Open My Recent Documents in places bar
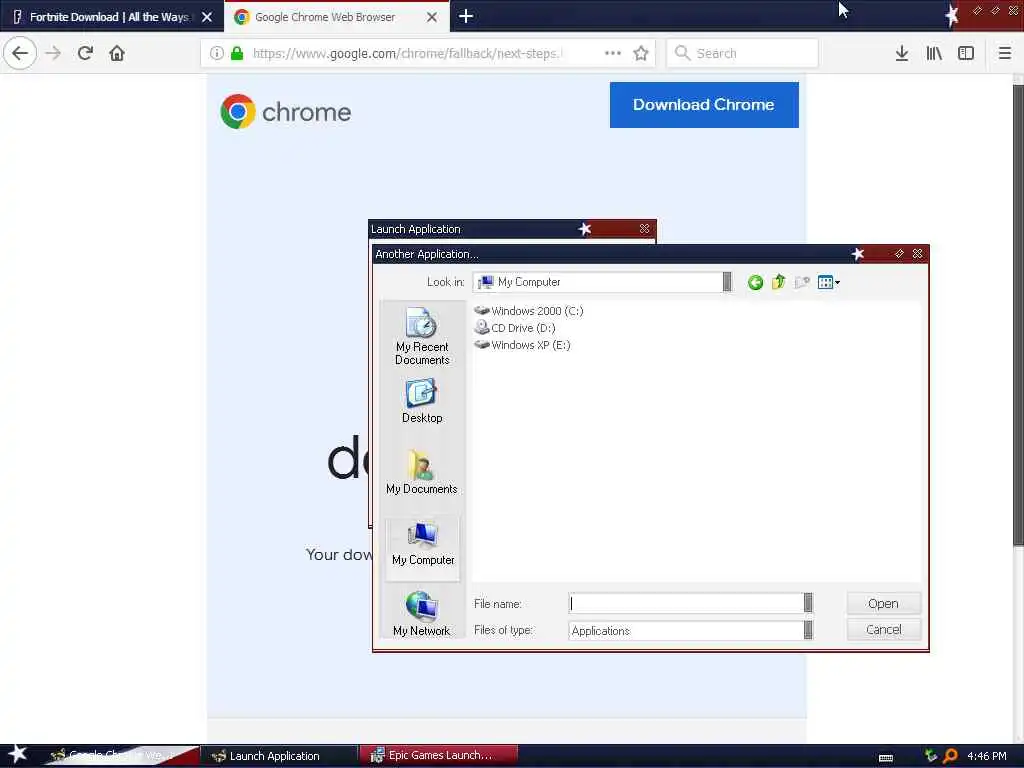 tap(422, 337)
